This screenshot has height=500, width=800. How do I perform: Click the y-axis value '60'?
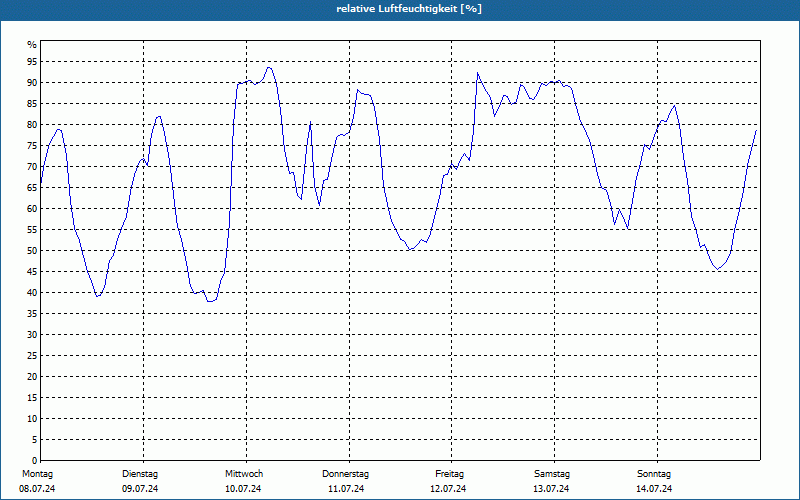(32, 209)
